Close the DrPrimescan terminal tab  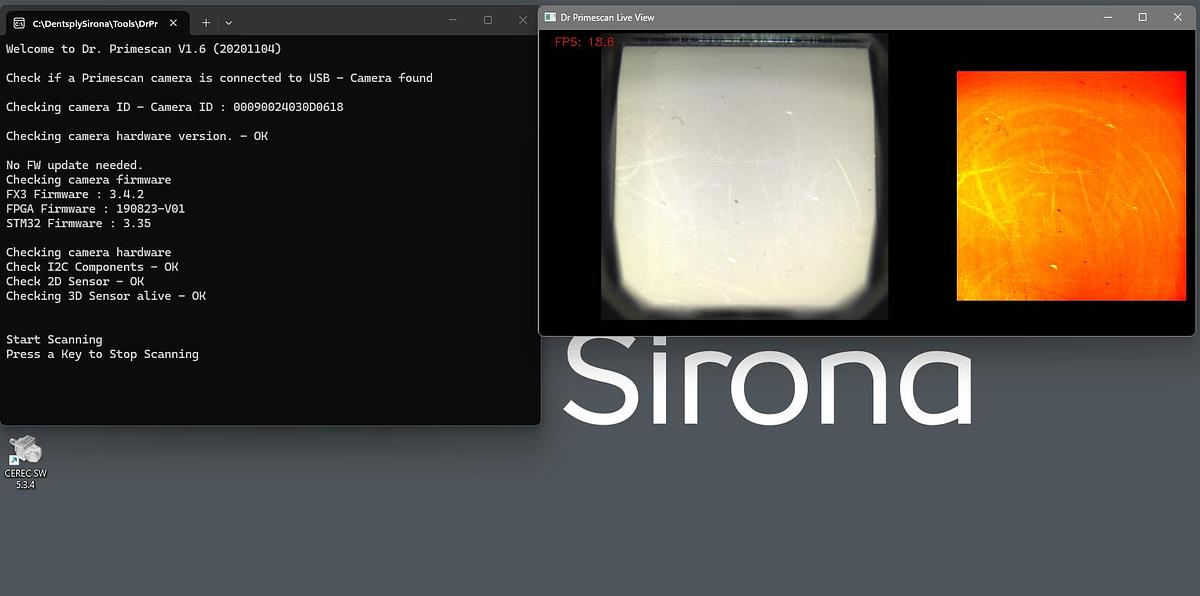pyautogui.click(x=171, y=22)
